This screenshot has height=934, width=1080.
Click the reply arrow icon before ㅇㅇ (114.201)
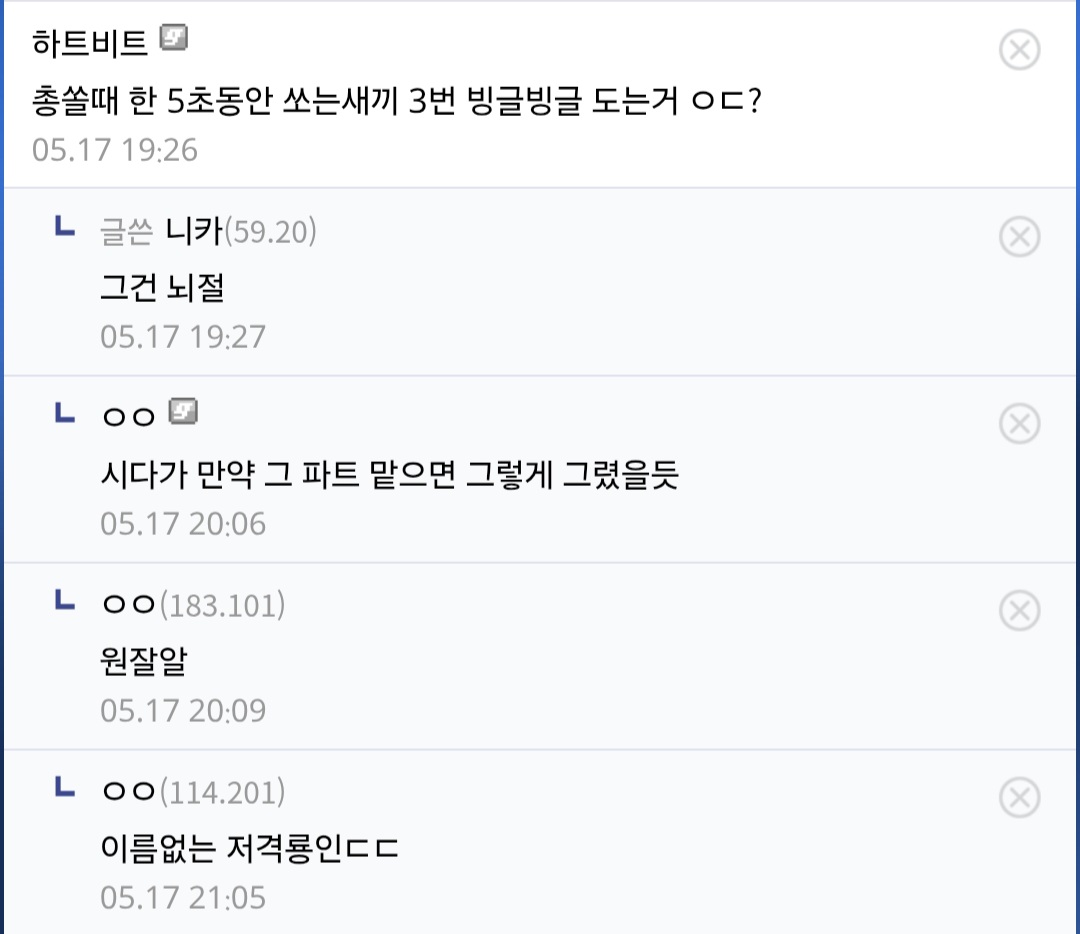click(65, 787)
